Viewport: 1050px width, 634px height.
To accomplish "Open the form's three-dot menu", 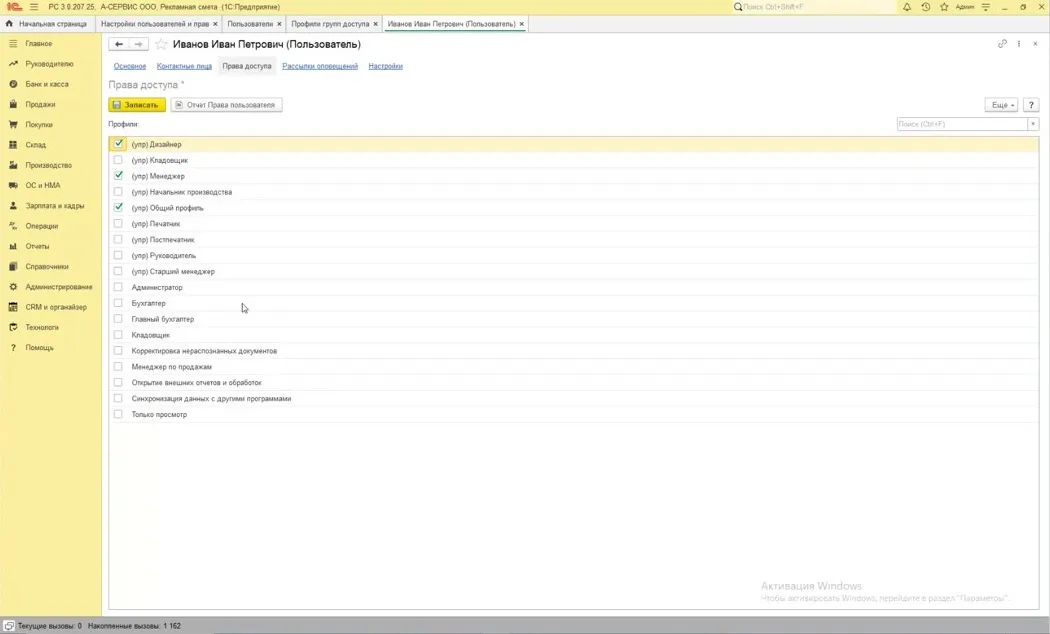I will tap(1019, 44).
